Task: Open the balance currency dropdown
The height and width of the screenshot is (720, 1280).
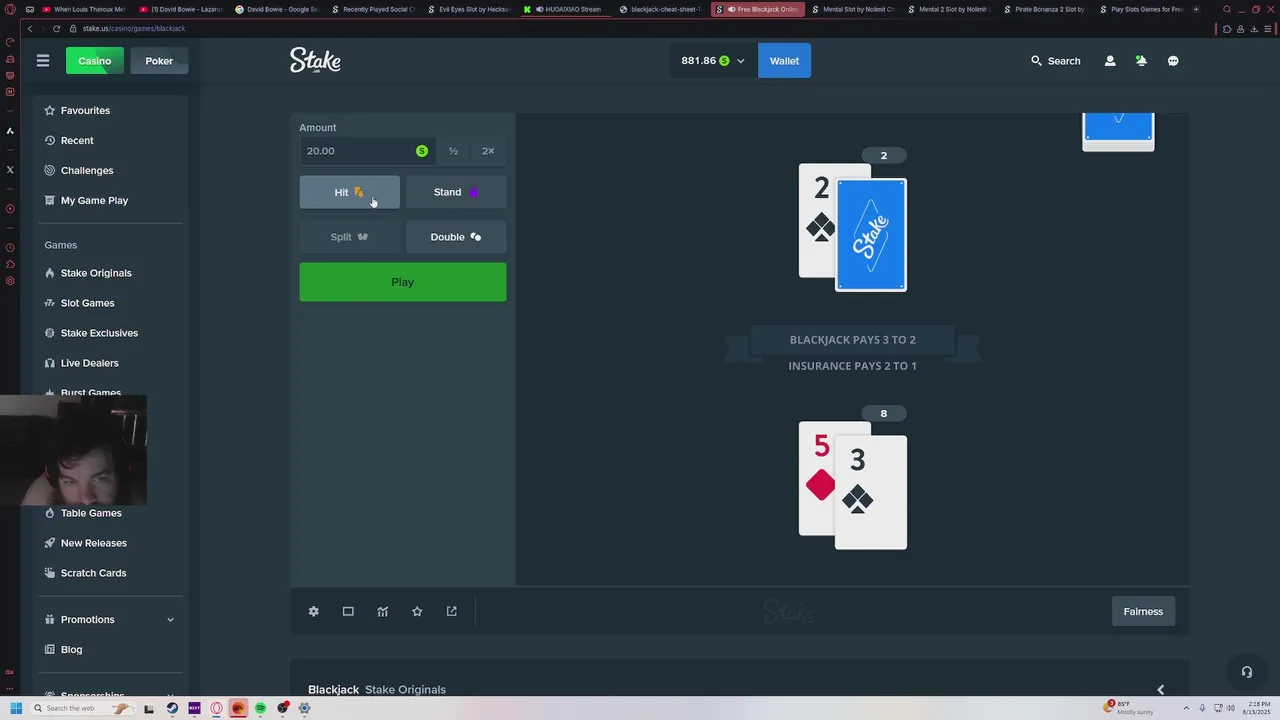Action: tap(740, 61)
